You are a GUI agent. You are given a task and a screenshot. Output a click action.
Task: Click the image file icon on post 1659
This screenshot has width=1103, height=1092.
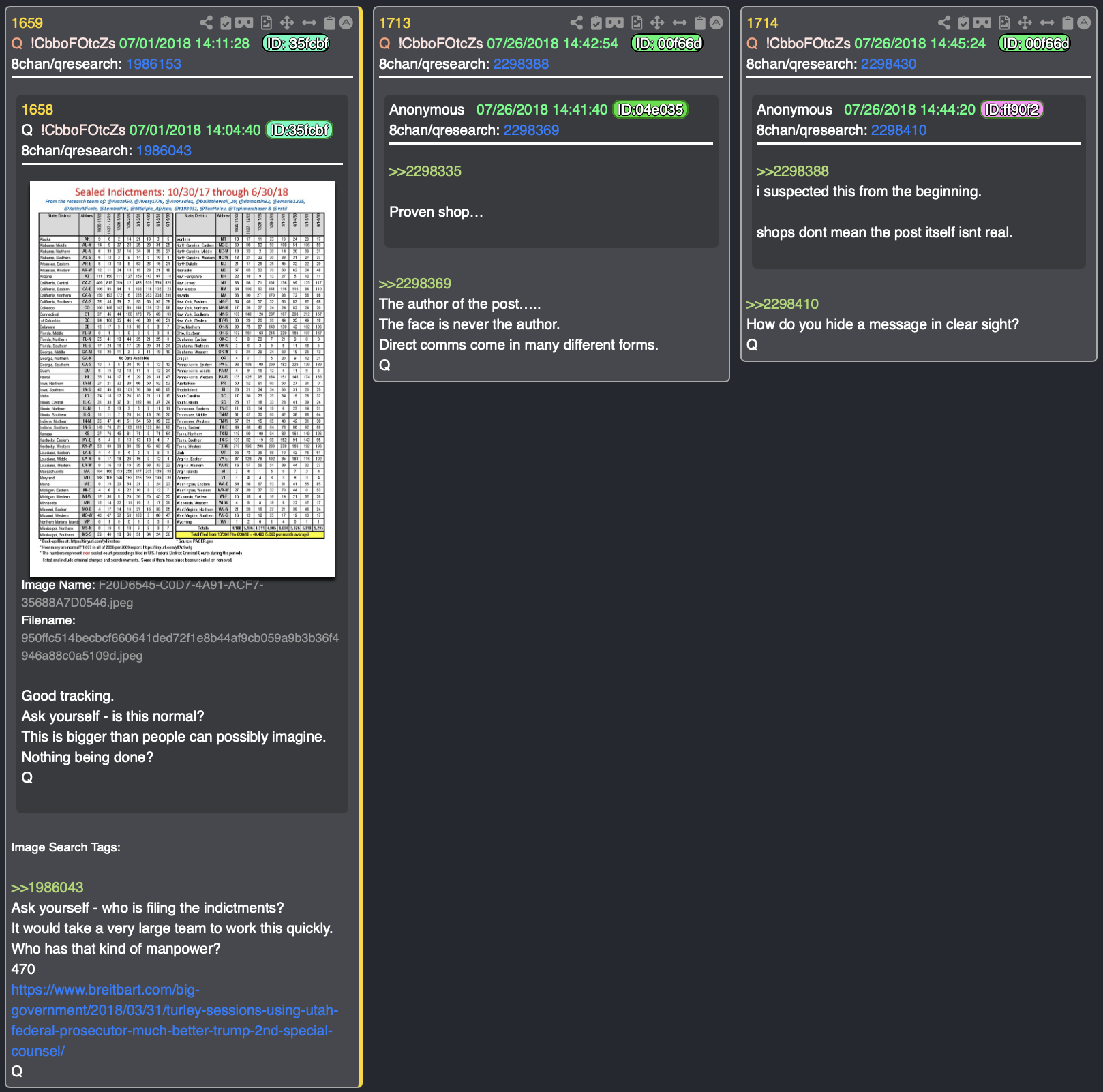pyautogui.click(x=267, y=22)
